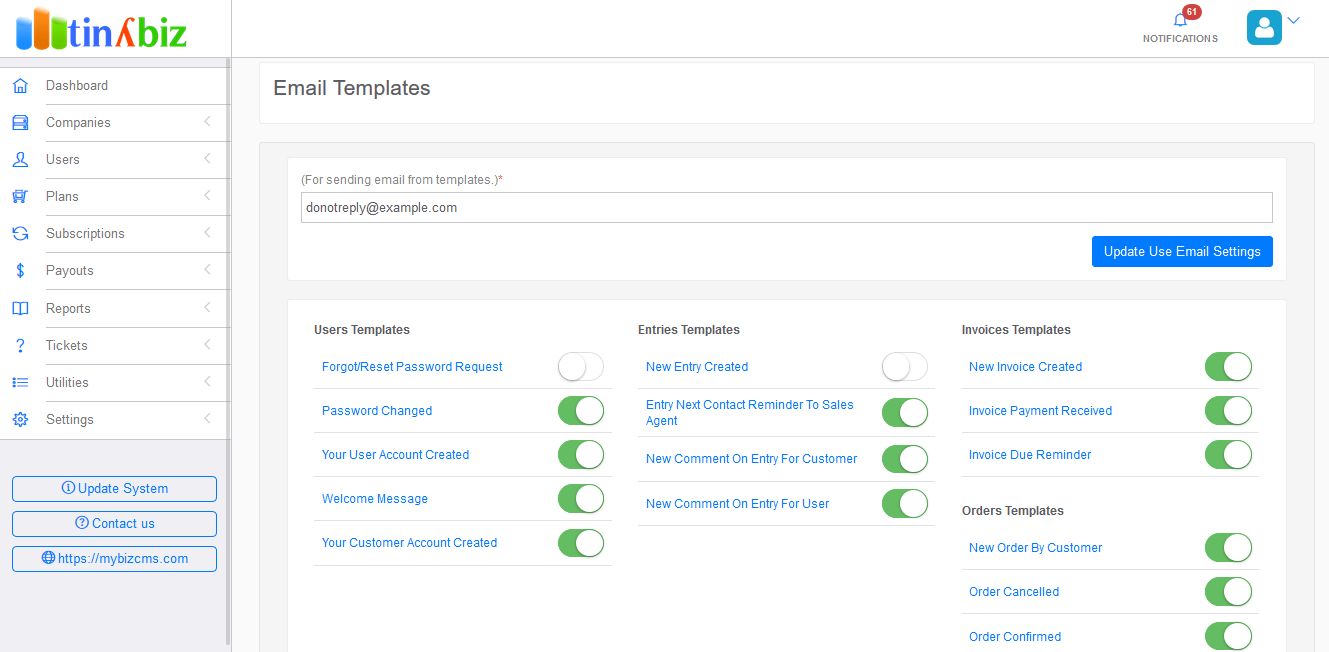
Task: Open the user profile dropdown arrow
Action: tap(1293, 20)
